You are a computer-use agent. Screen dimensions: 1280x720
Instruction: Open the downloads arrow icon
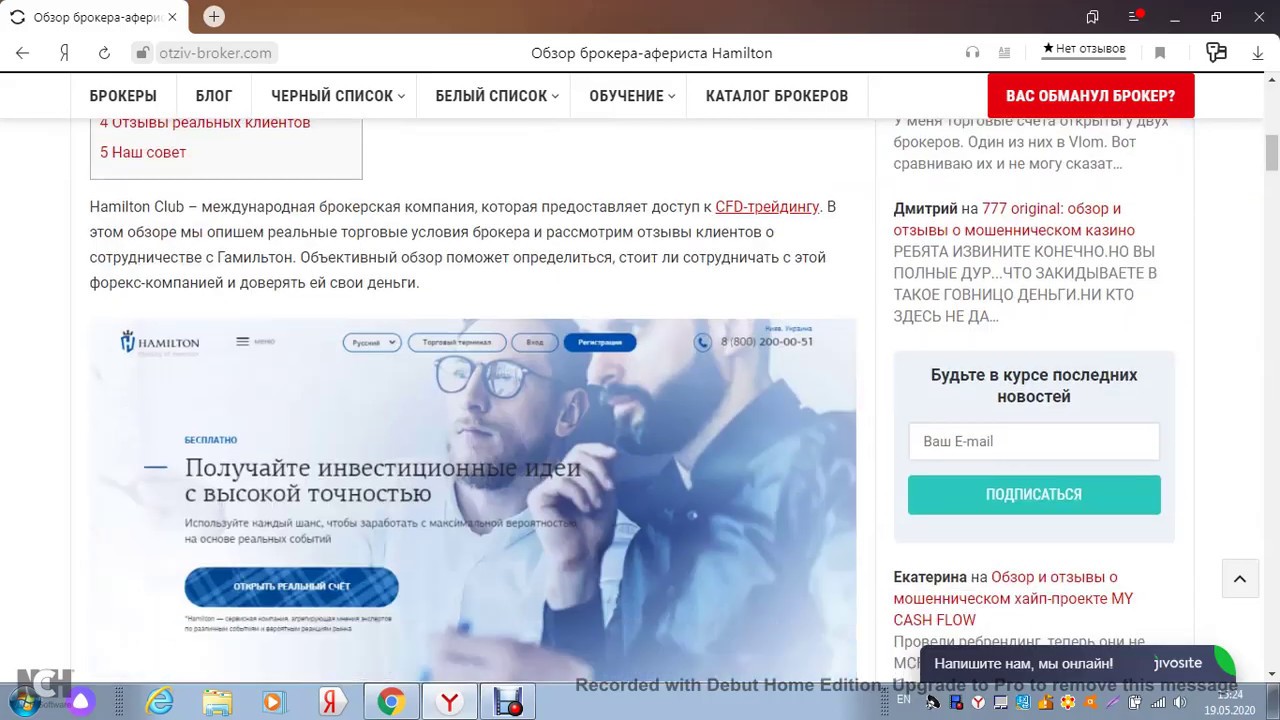click(x=1258, y=53)
